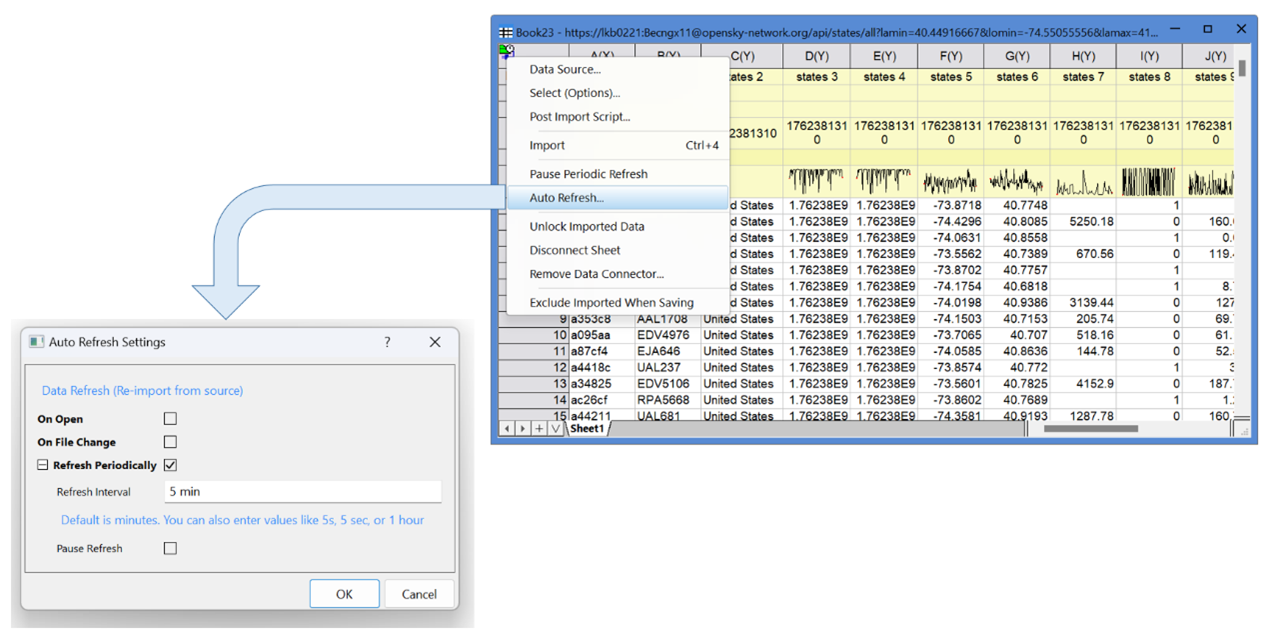1269x636 pixels.
Task: Click the Data Connector icon in worksheet corner
Action: (507, 52)
